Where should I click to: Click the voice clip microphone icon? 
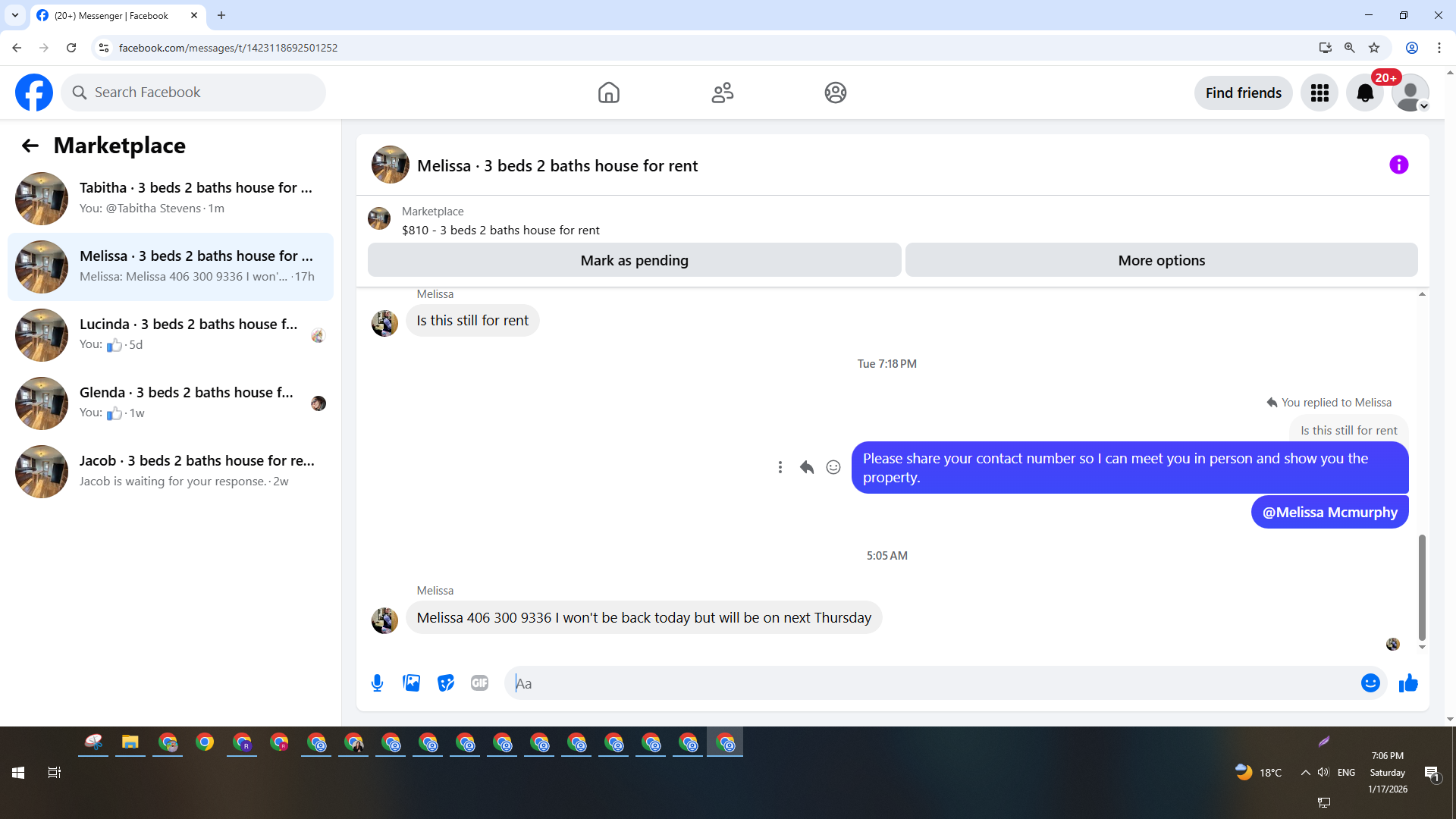[x=377, y=683]
